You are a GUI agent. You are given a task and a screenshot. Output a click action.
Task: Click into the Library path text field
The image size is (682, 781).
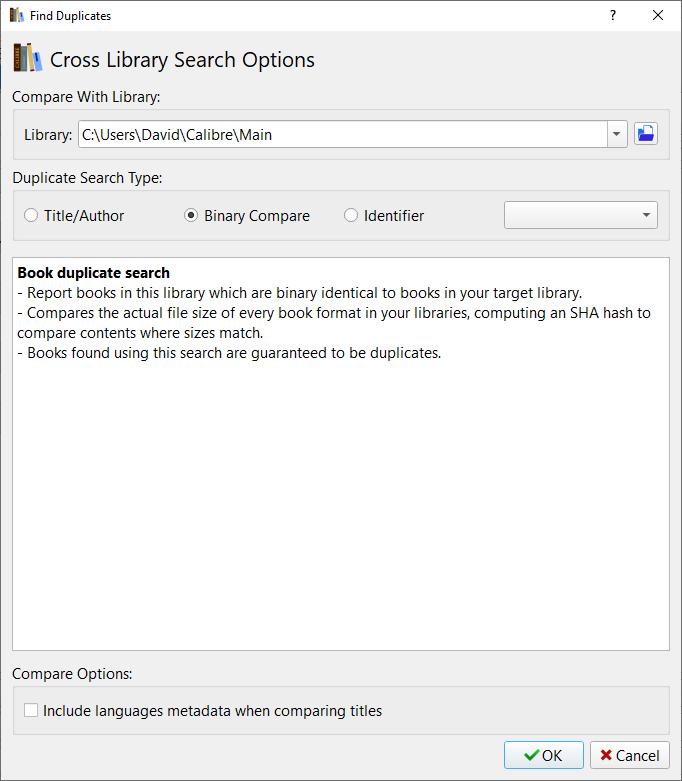pos(340,134)
